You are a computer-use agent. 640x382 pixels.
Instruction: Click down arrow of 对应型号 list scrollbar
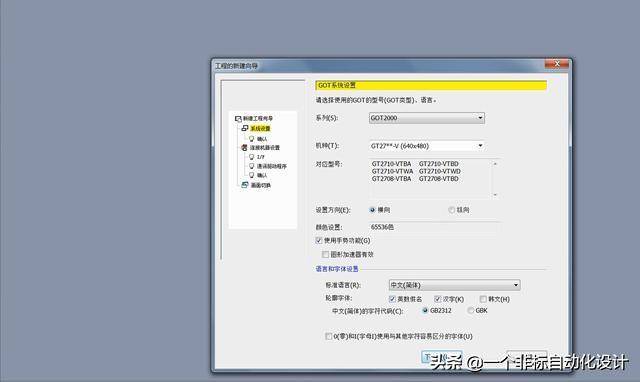tap(495, 195)
